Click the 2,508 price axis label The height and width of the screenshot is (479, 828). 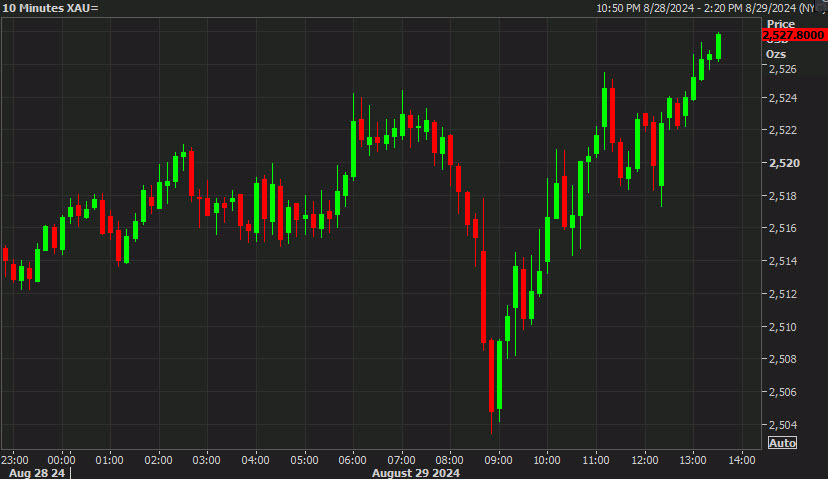pos(783,359)
